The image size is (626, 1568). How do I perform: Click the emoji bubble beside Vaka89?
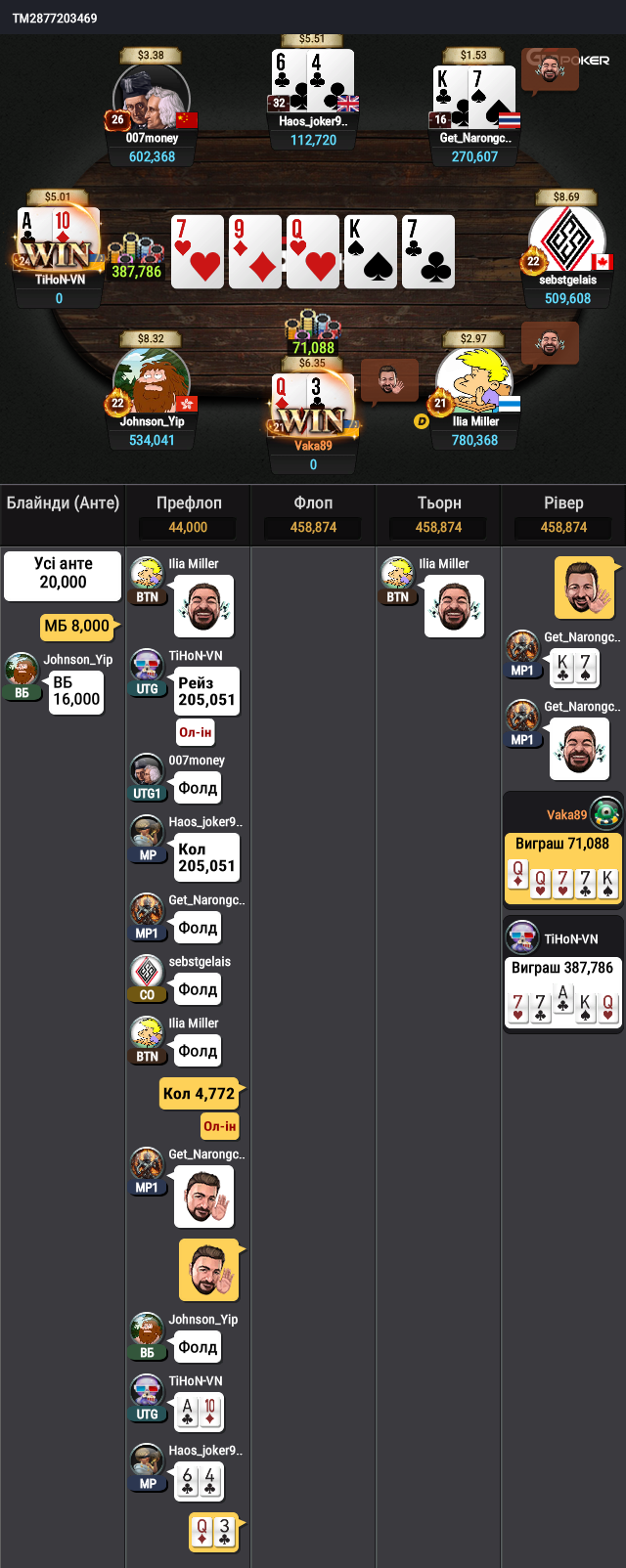click(389, 382)
